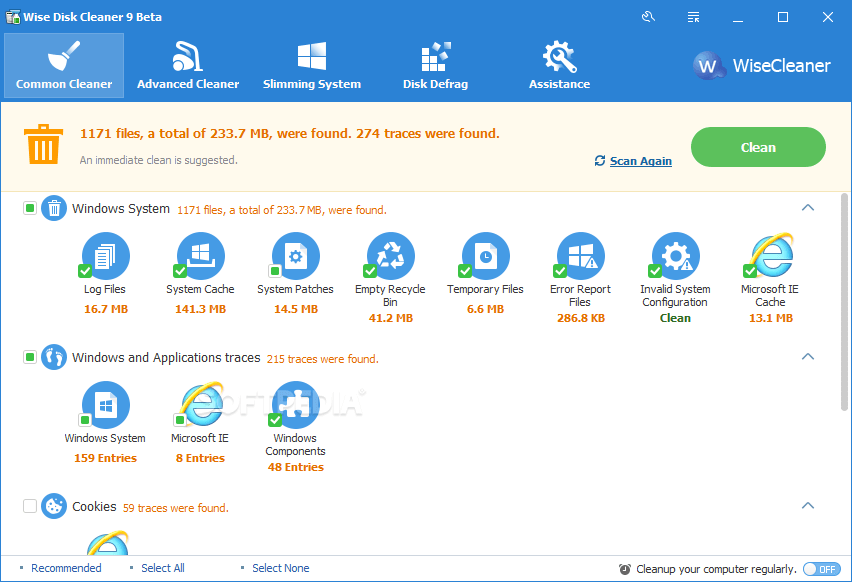Click the Scan Again link

[x=640, y=161]
